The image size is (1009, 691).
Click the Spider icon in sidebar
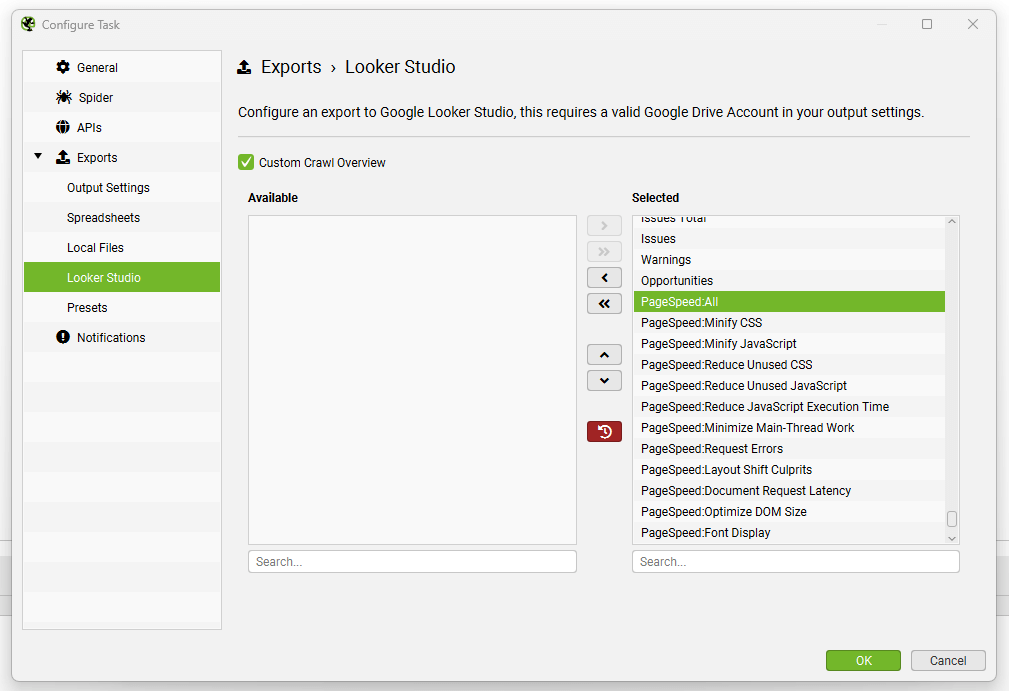click(x=63, y=97)
